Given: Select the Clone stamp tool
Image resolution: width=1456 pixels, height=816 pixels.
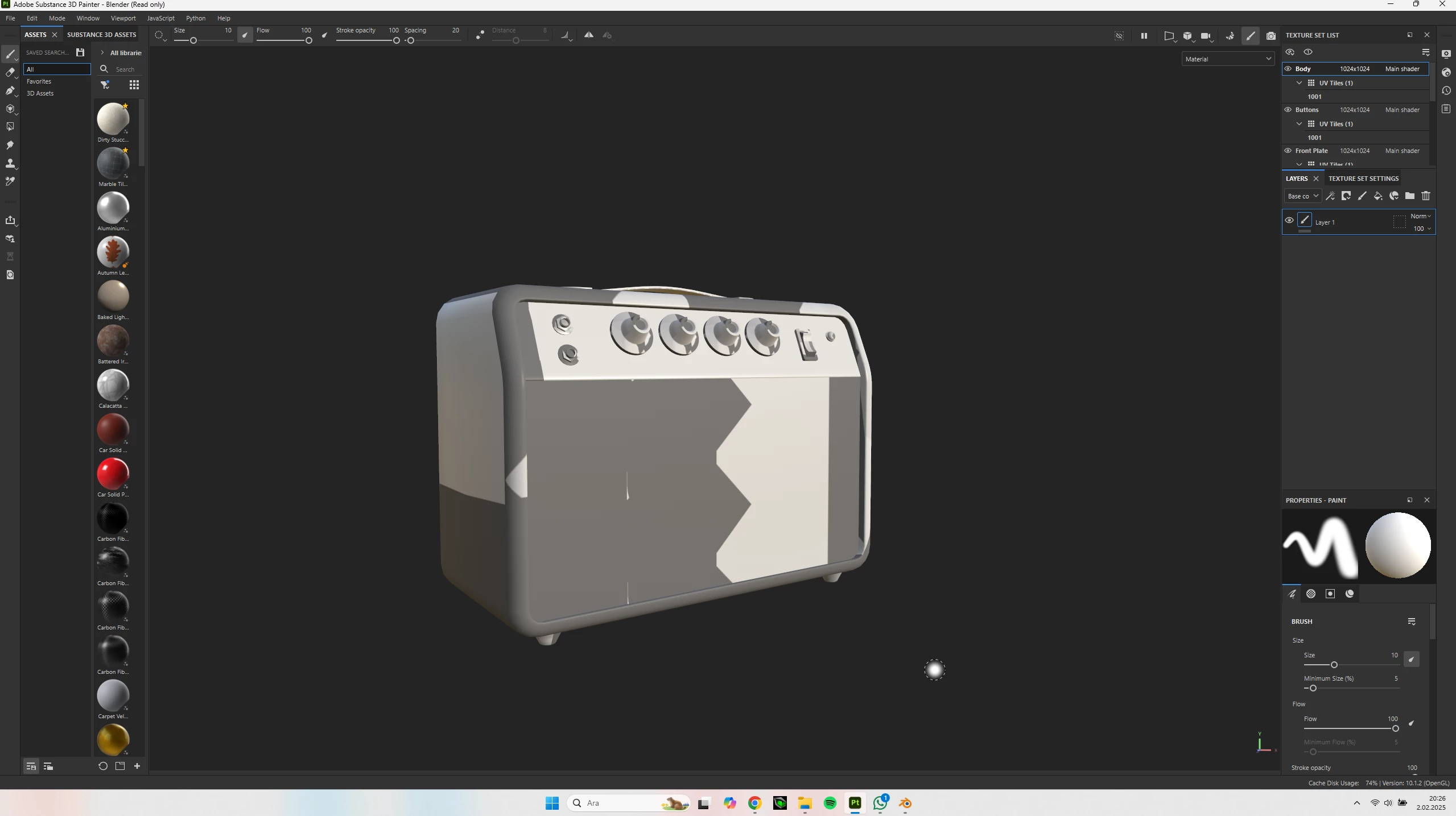Looking at the screenshot, I should coord(10,163).
